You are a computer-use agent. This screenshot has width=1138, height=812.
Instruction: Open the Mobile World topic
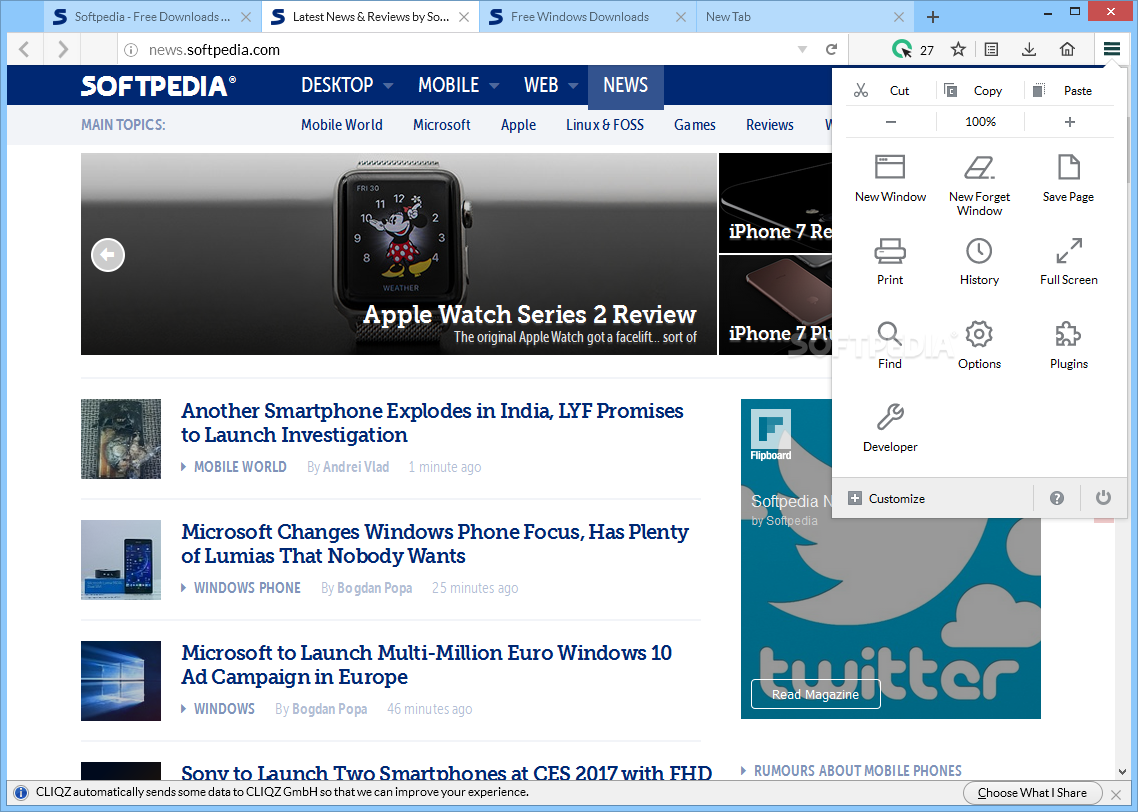[342, 125]
